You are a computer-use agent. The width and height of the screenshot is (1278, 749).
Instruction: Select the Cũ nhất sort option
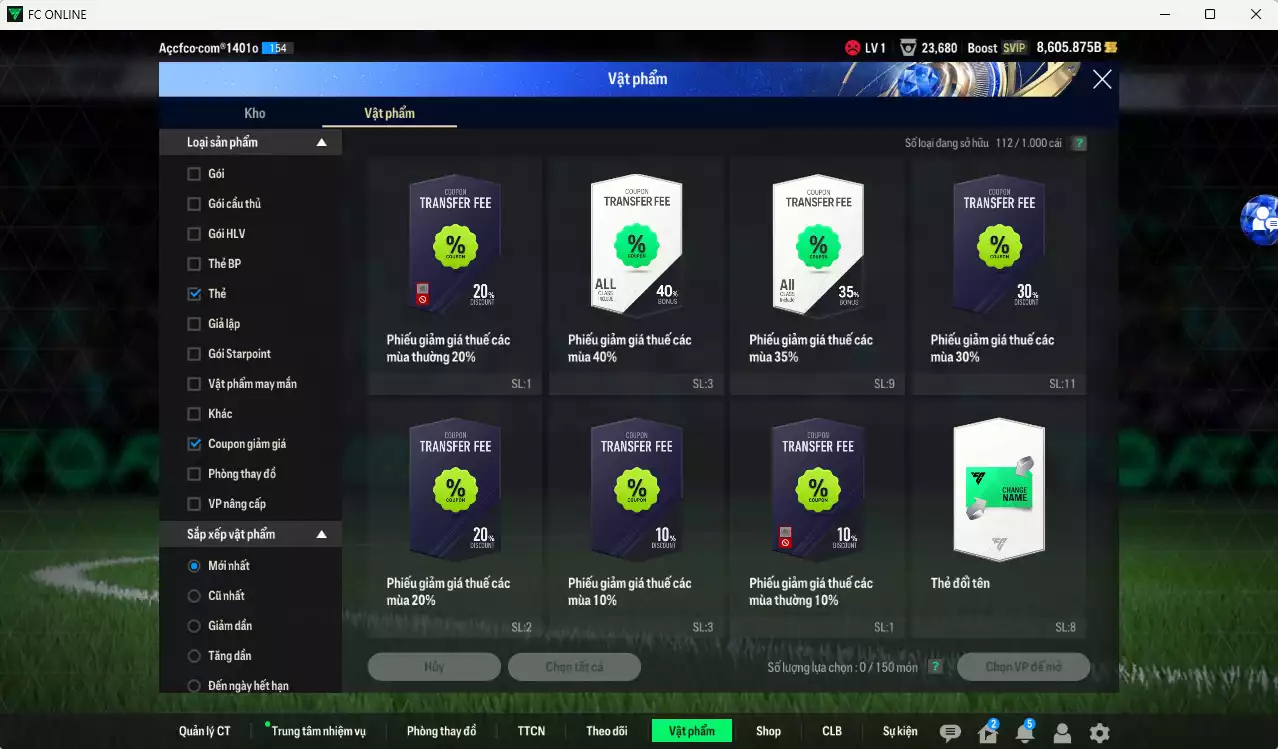click(x=196, y=595)
